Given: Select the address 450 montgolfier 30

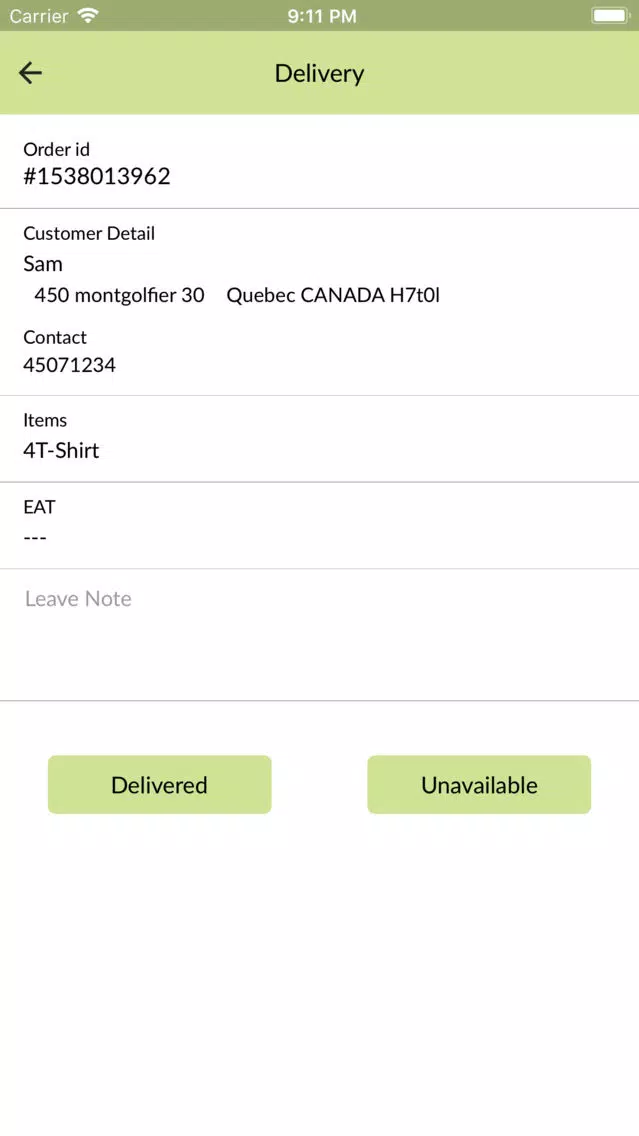Looking at the screenshot, I should pyautogui.click(x=120, y=295).
